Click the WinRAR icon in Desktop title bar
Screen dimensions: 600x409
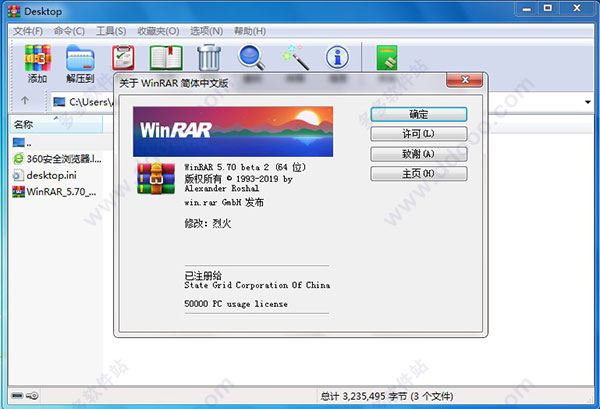[14, 11]
